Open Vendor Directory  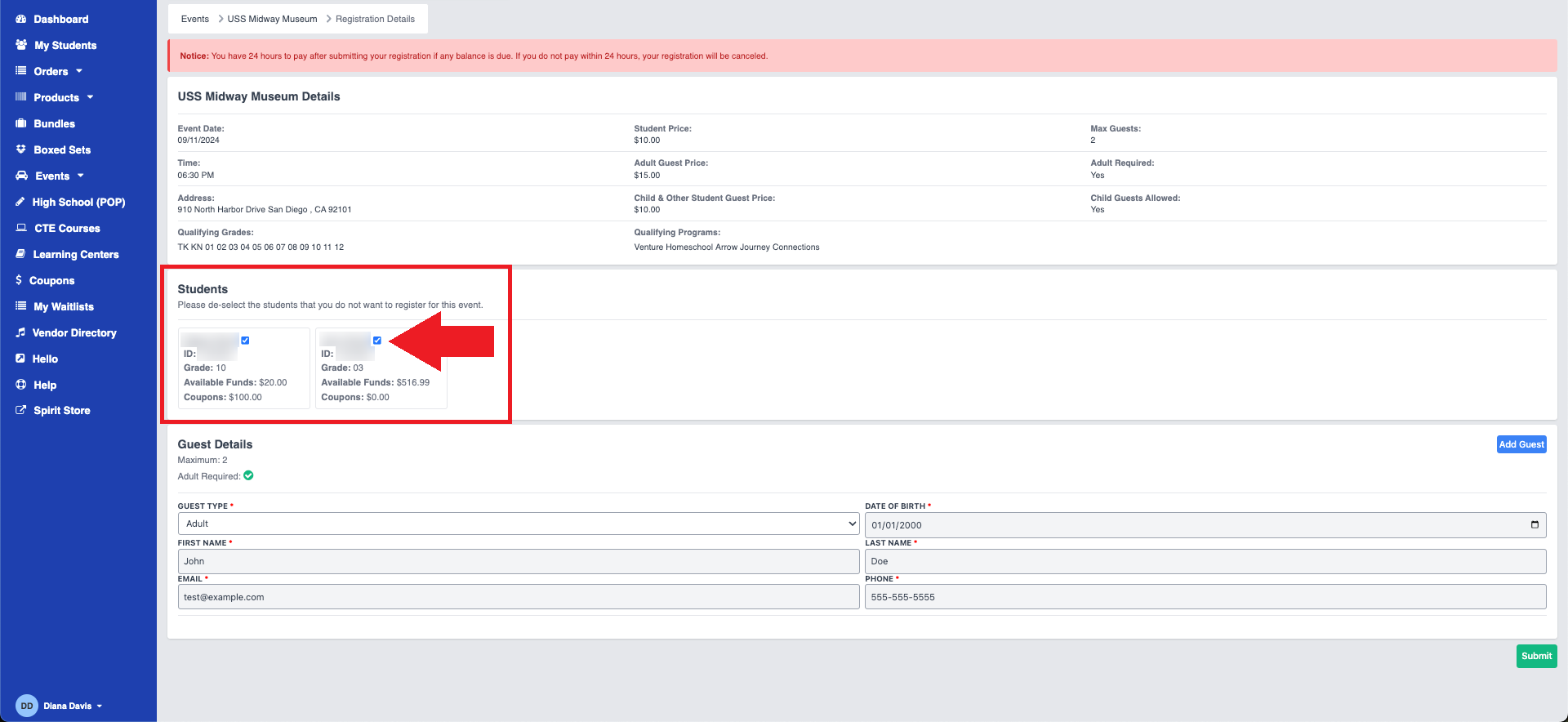[x=74, y=332]
